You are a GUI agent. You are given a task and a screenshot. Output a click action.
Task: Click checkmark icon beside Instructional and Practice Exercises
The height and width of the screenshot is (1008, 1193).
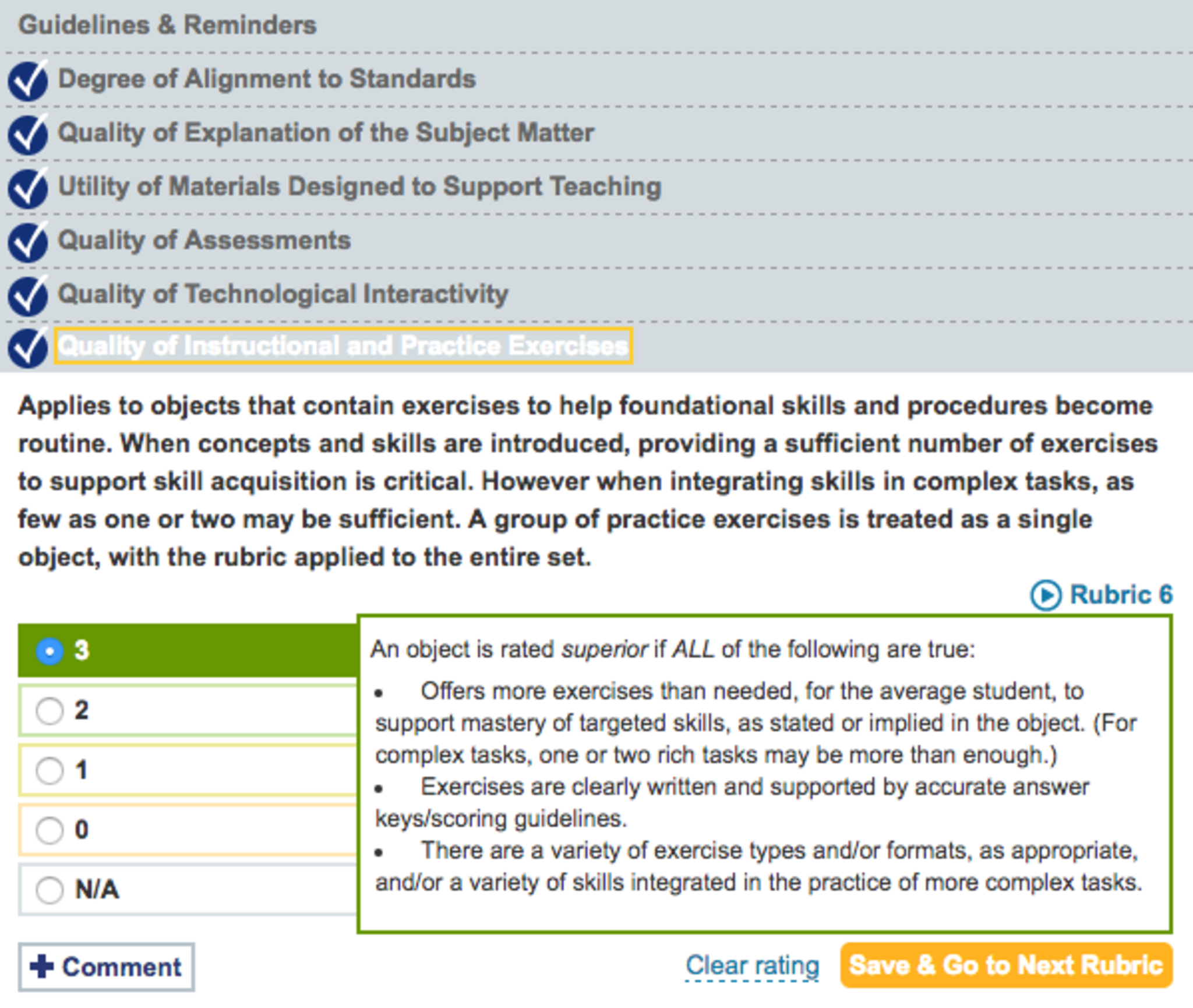pyautogui.click(x=27, y=348)
